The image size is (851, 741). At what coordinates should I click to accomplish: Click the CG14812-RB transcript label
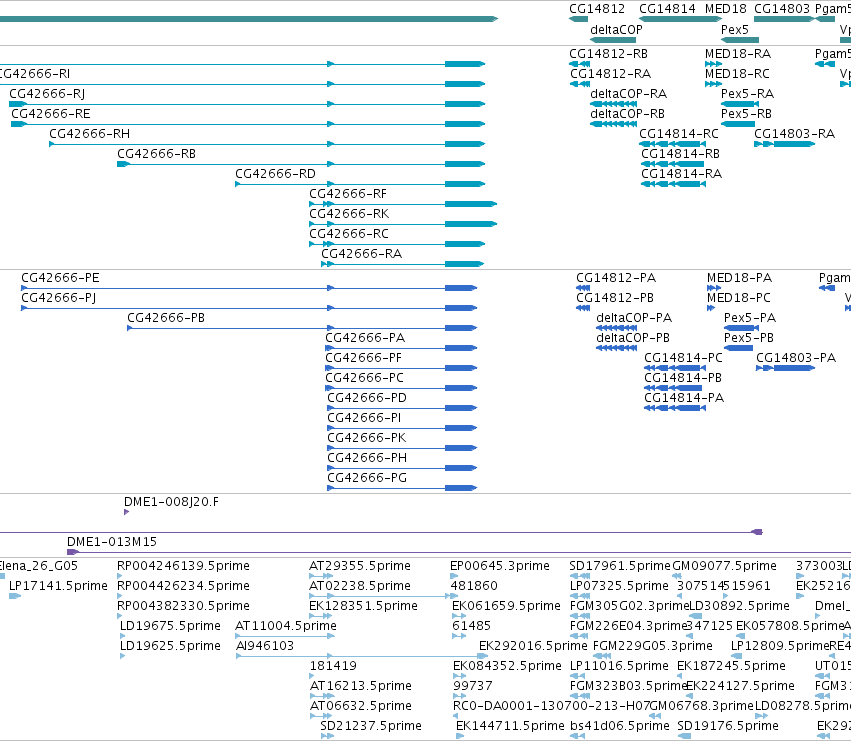(608, 54)
